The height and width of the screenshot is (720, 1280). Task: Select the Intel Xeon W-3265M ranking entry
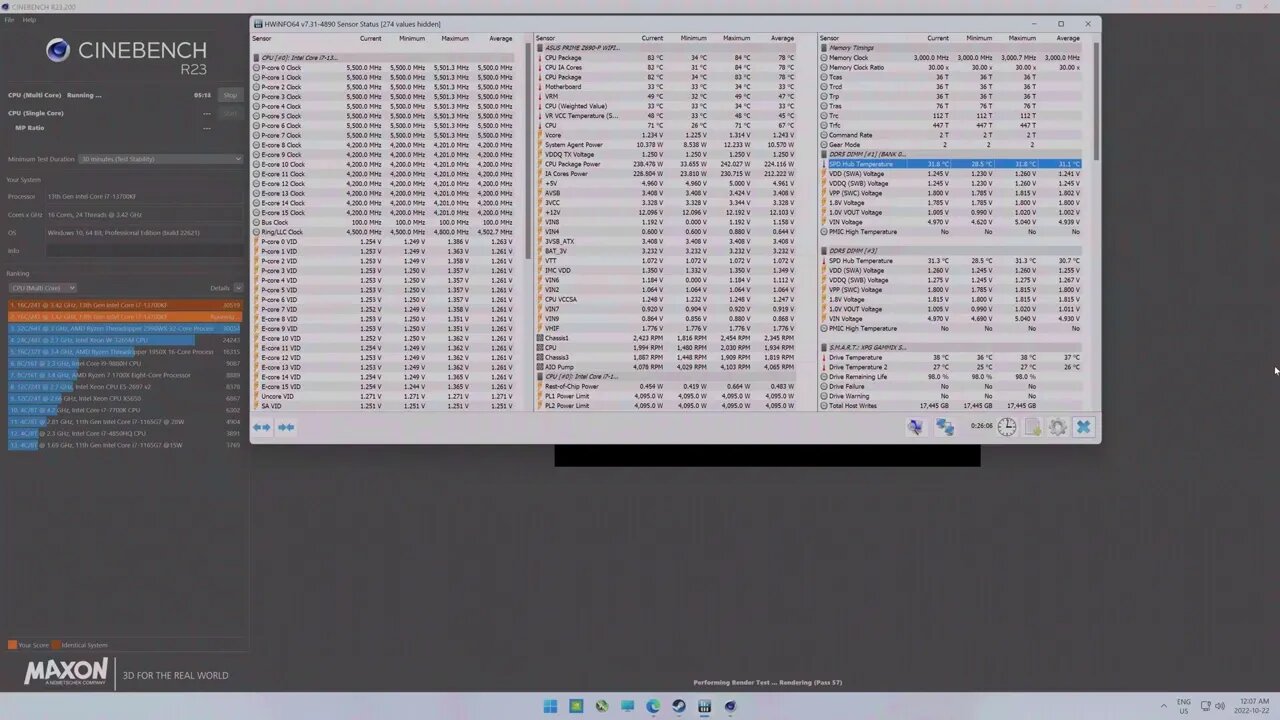coord(125,340)
